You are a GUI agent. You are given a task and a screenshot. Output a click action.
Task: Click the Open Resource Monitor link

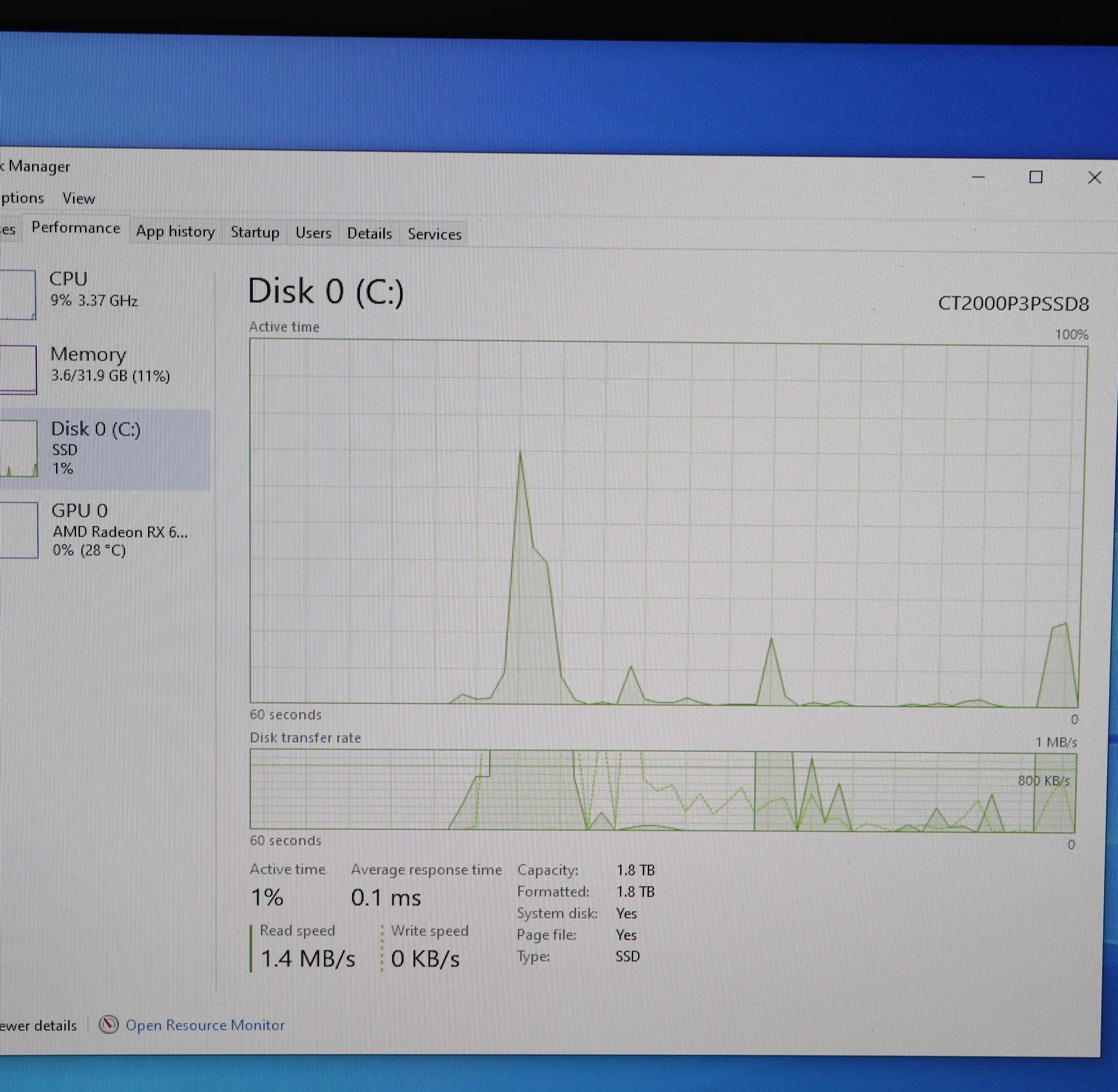(x=205, y=1025)
